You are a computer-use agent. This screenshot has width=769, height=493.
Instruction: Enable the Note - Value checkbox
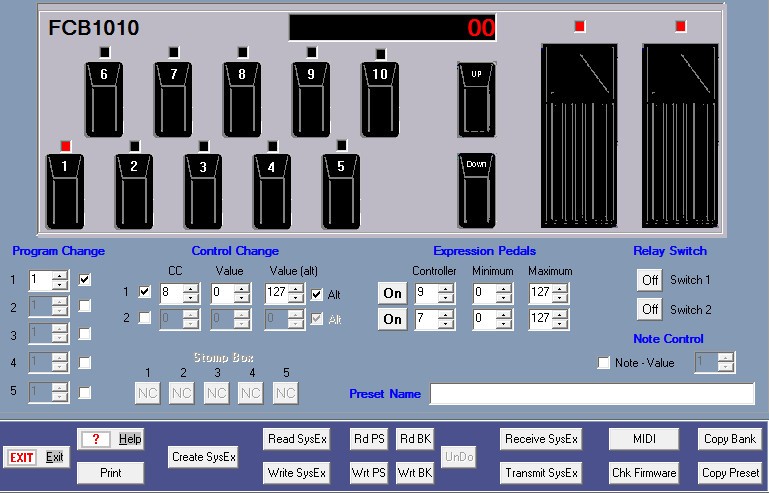(604, 363)
